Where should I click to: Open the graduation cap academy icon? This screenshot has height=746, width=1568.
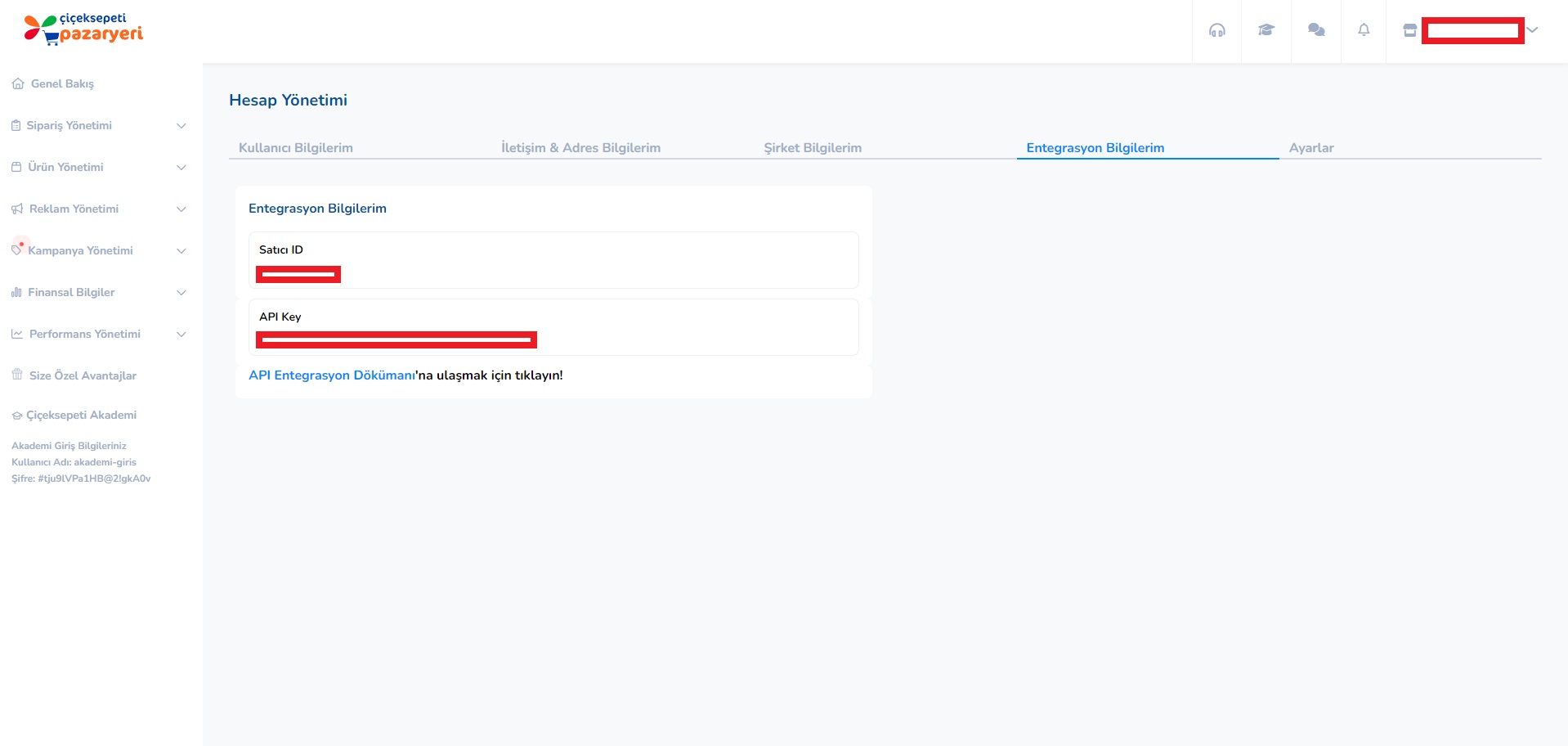click(1266, 30)
